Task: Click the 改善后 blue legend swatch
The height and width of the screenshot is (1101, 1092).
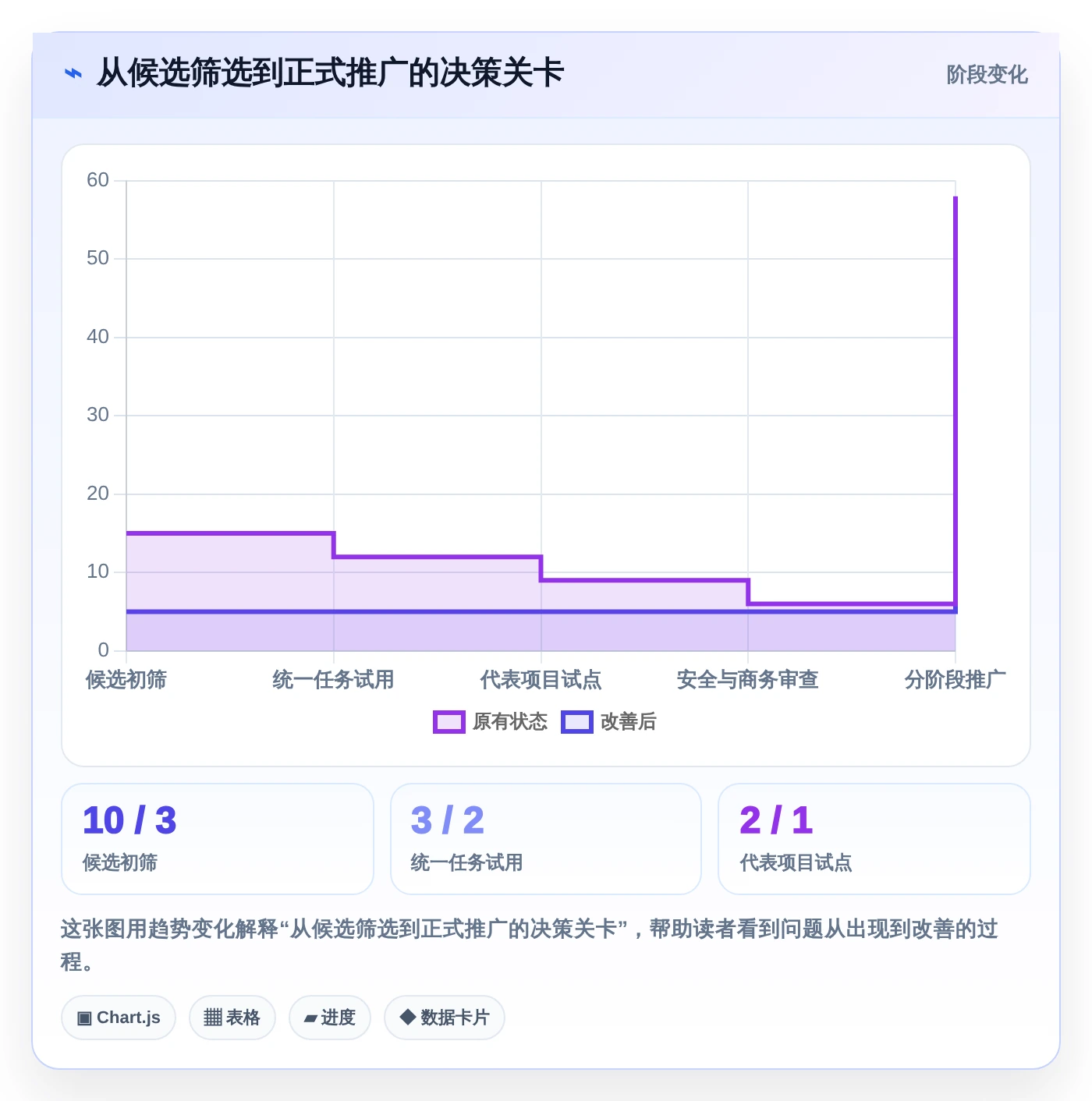Action: click(577, 722)
